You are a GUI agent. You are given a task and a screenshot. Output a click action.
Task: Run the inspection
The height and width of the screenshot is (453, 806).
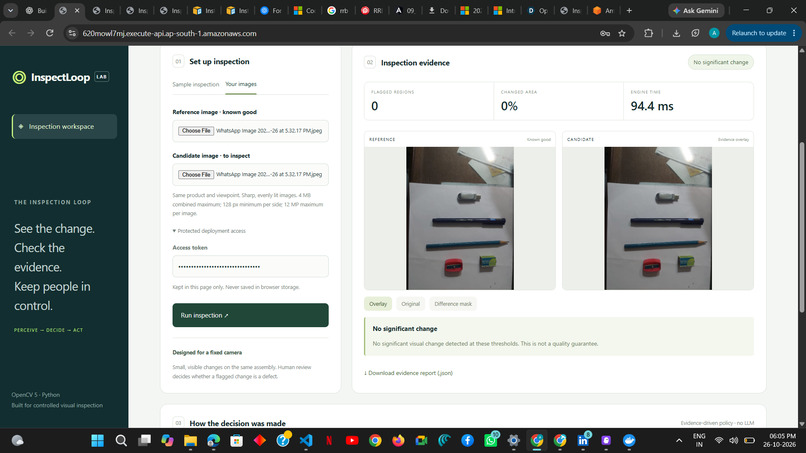(x=250, y=315)
